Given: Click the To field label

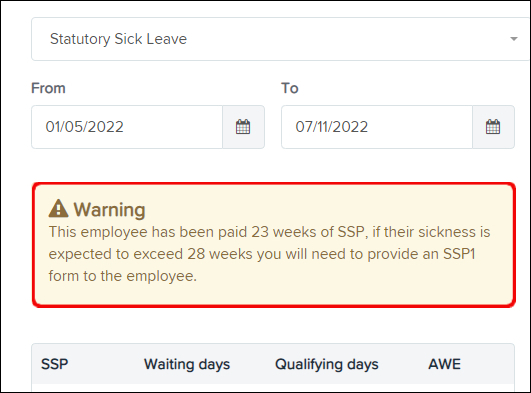Looking at the screenshot, I should [290, 88].
